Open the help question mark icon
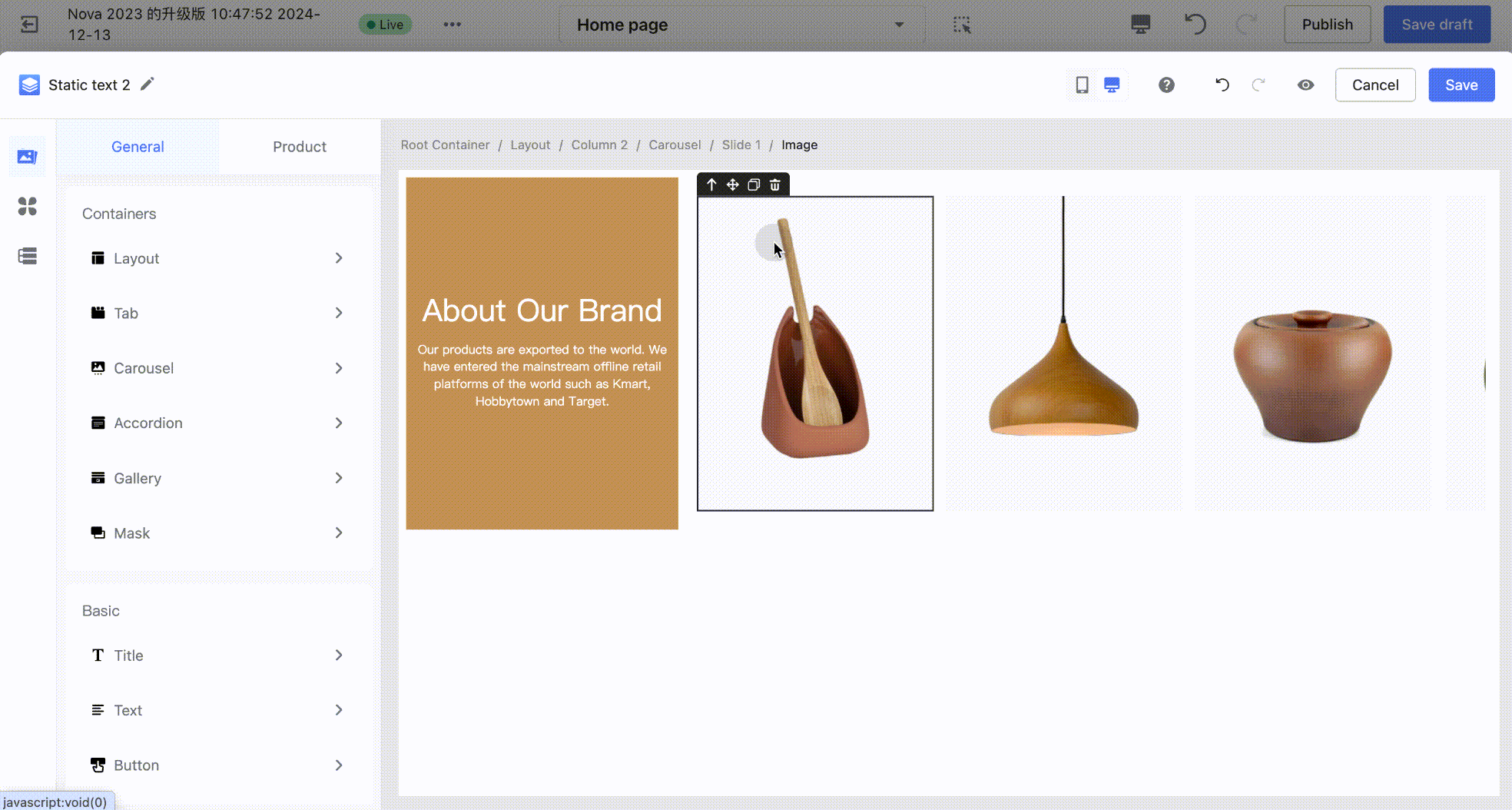1512x810 pixels. [x=1166, y=85]
